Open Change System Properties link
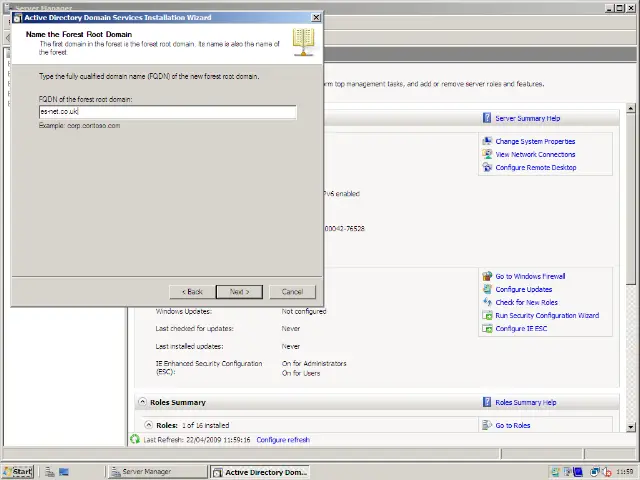Screen dimensions: 640x480 coord(535,142)
